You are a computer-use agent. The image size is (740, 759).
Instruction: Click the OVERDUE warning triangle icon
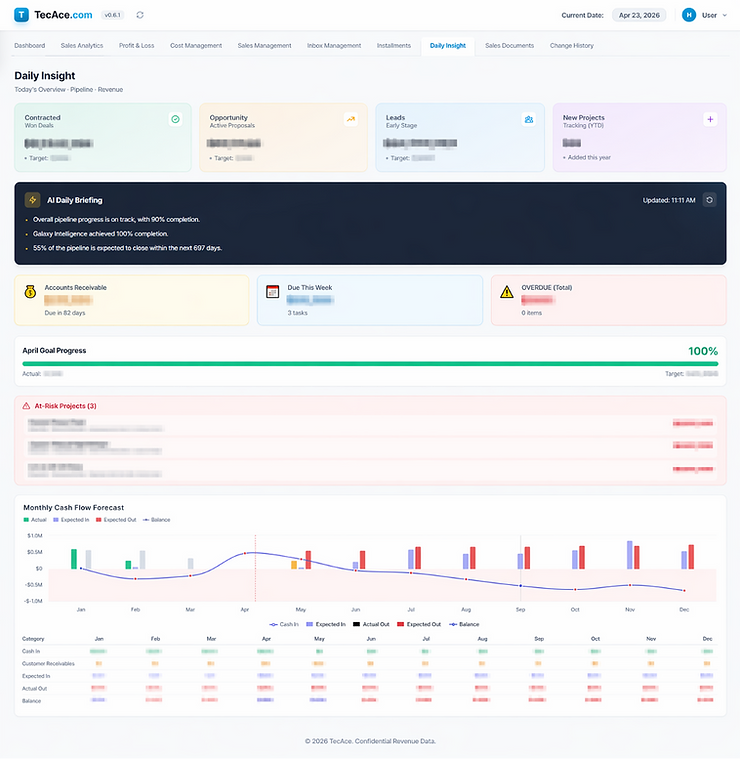click(x=507, y=292)
